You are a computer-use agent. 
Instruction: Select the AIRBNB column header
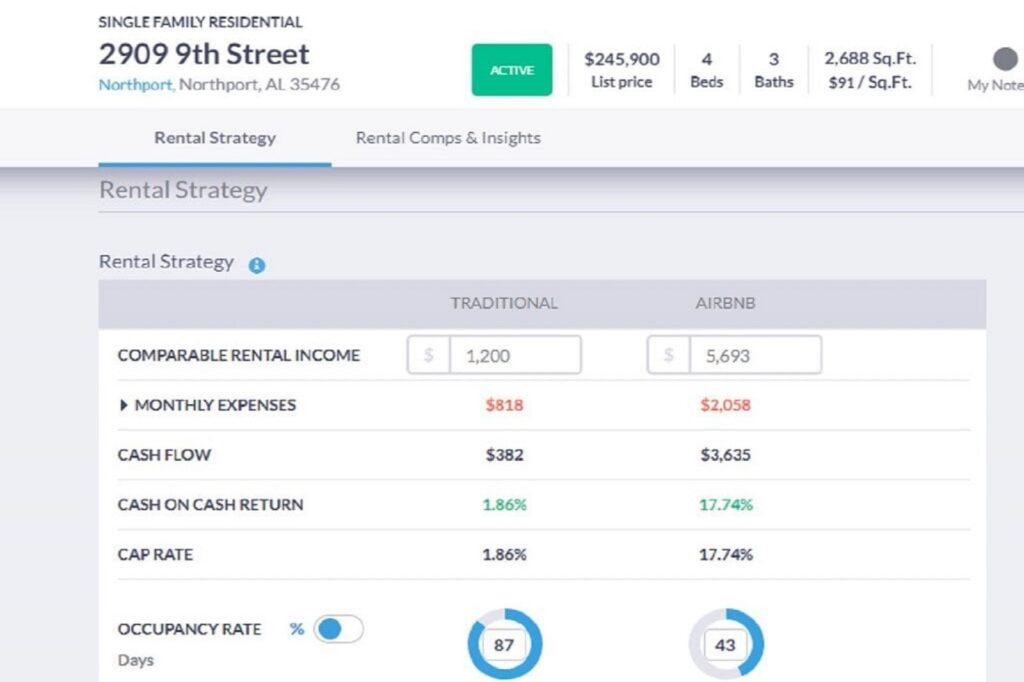726,303
